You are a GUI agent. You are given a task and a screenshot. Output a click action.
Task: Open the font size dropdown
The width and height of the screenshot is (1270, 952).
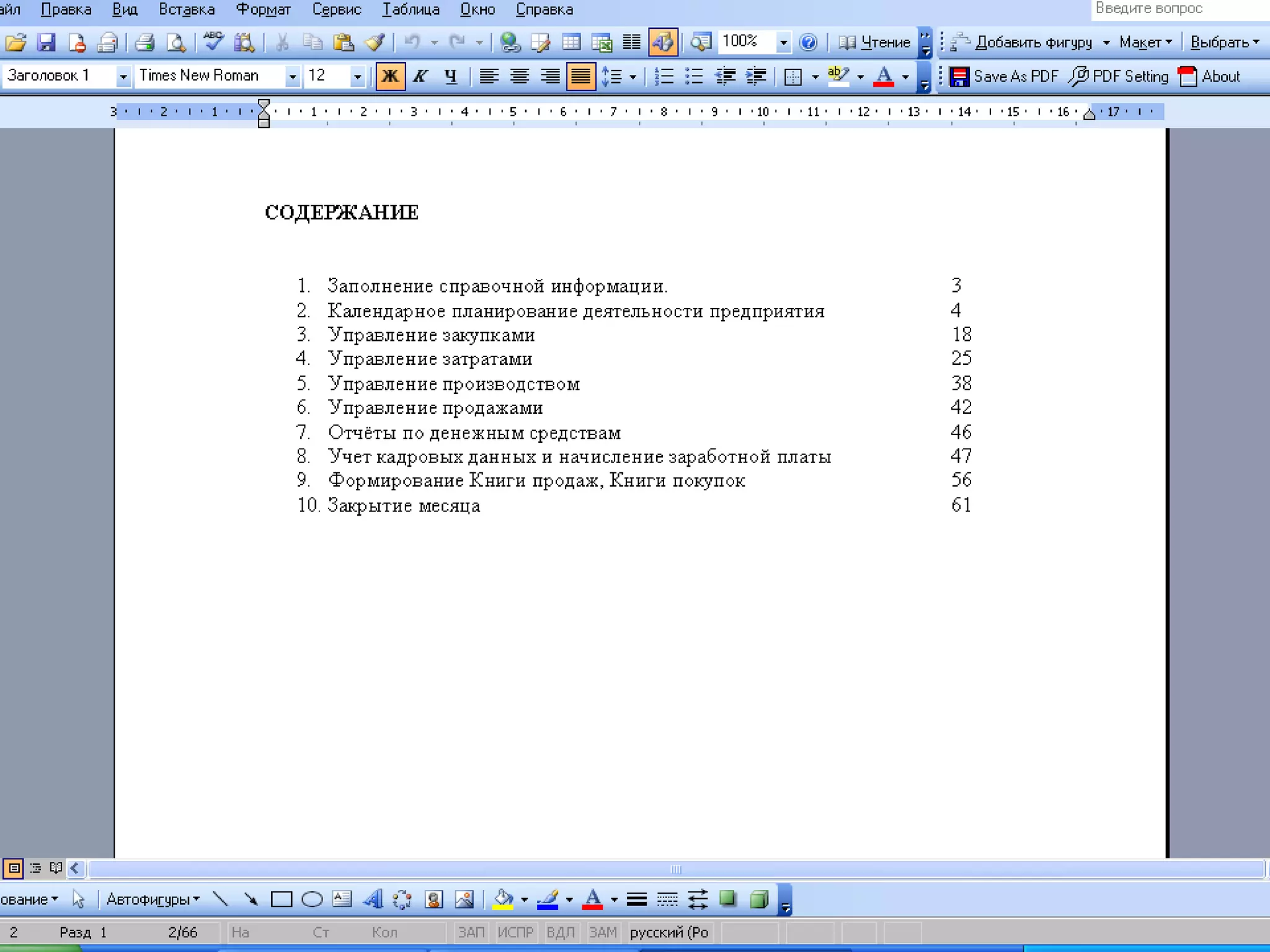point(357,76)
